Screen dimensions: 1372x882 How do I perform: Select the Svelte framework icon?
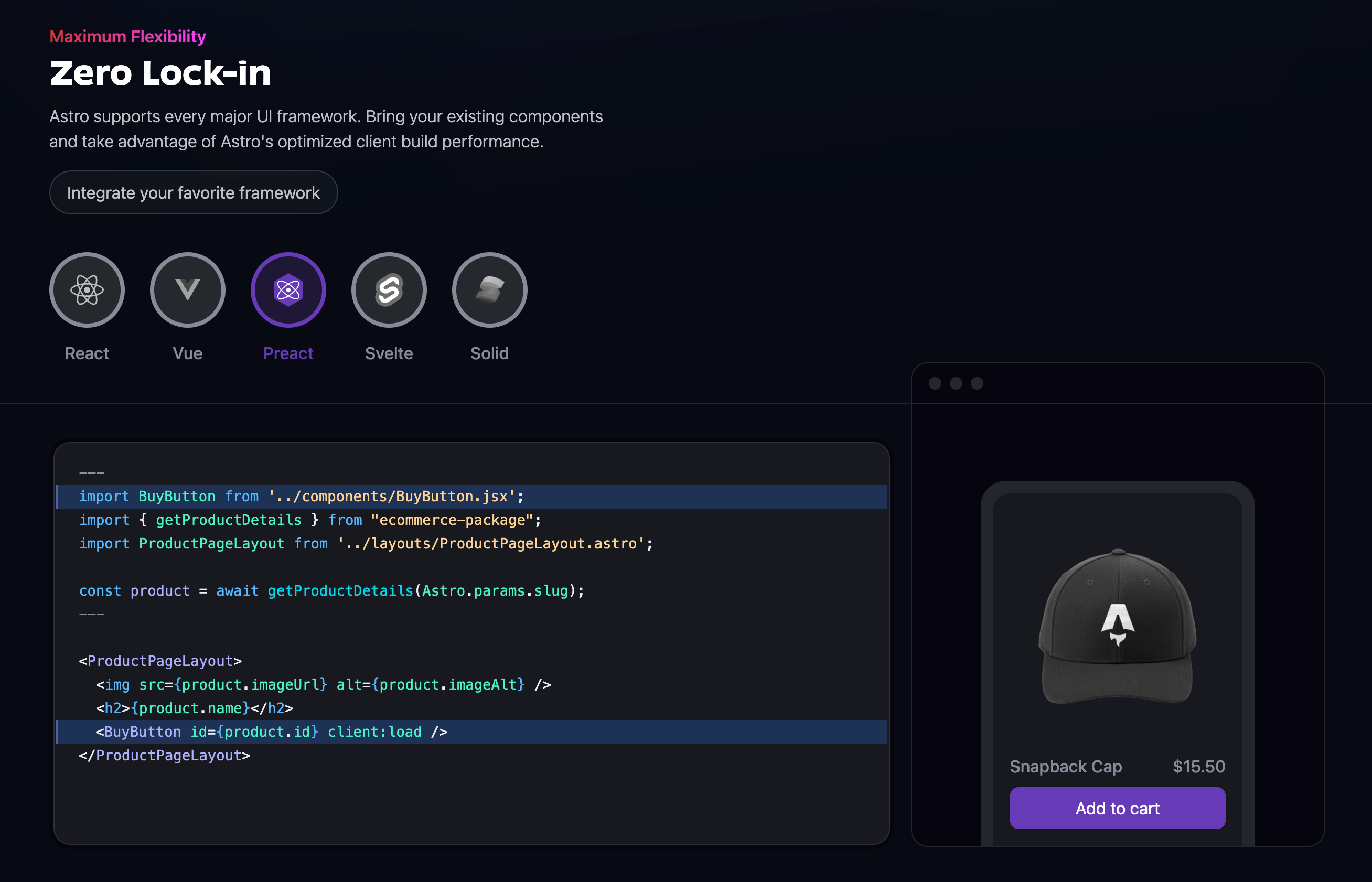tap(389, 290)
